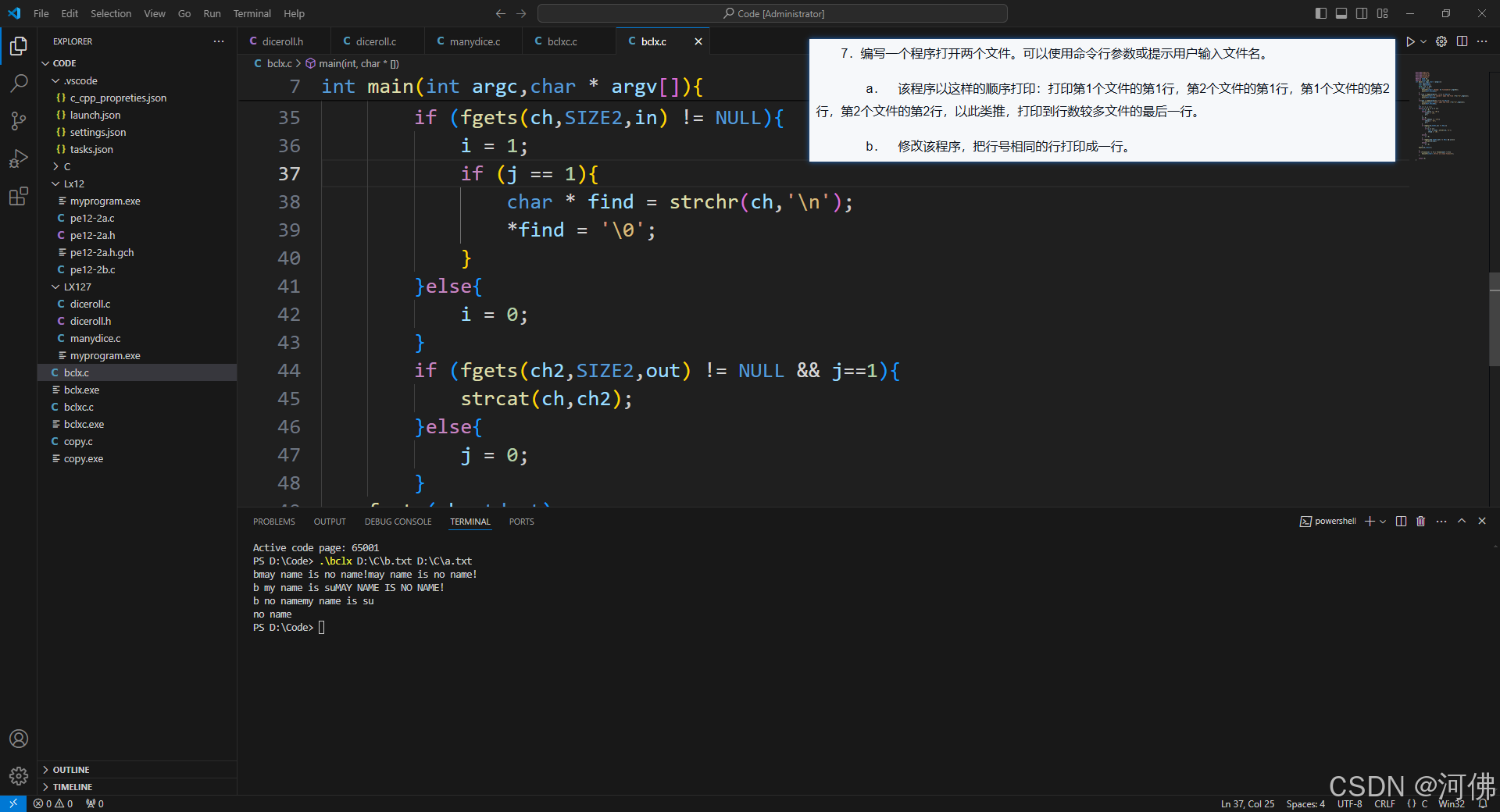Open the DEBUG CONSOLE panel tab

point(398,522)
